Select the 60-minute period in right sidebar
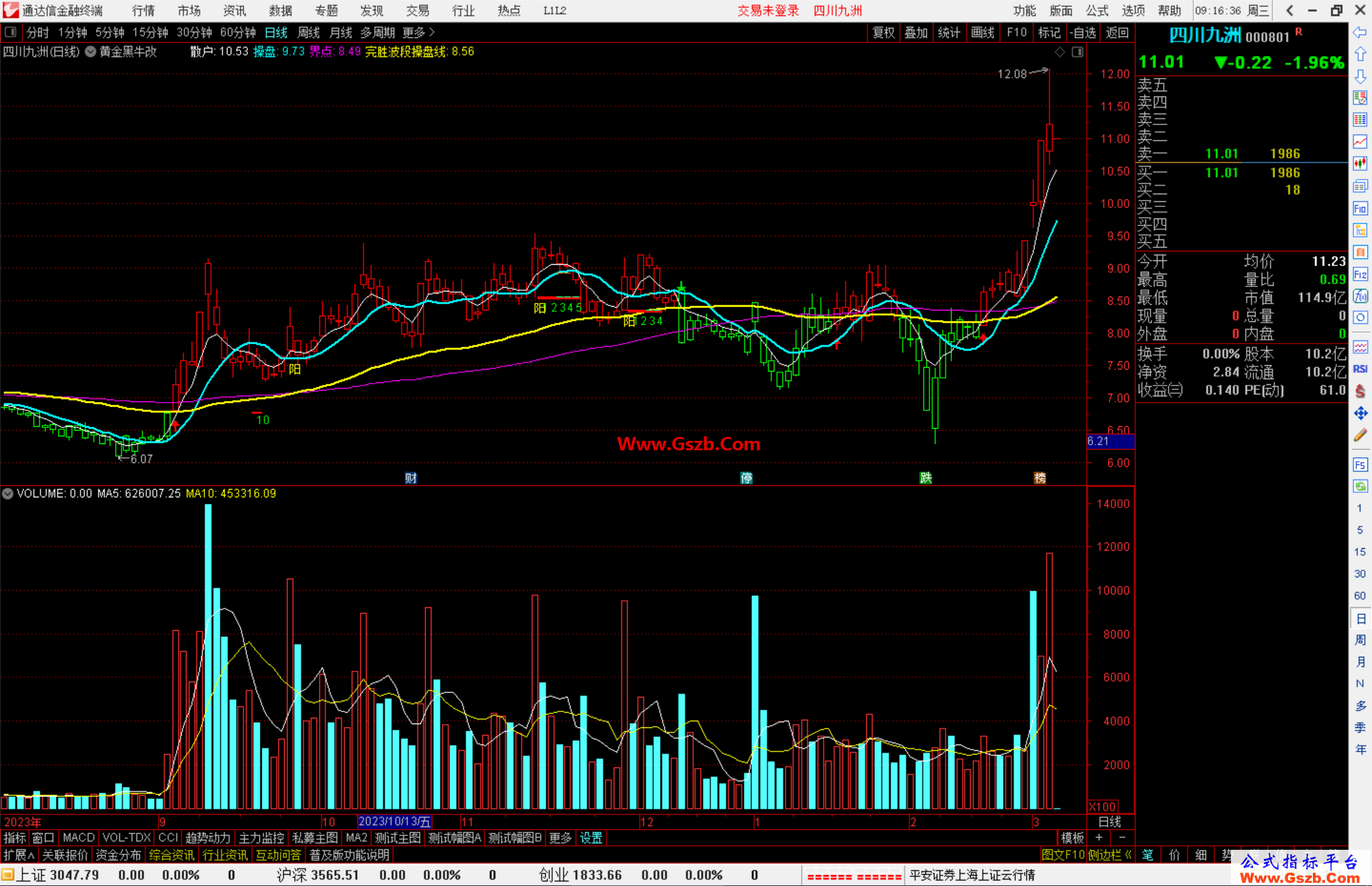Screen dimensions: 1372x886 pyautogui.click(x=1360, y=596)
